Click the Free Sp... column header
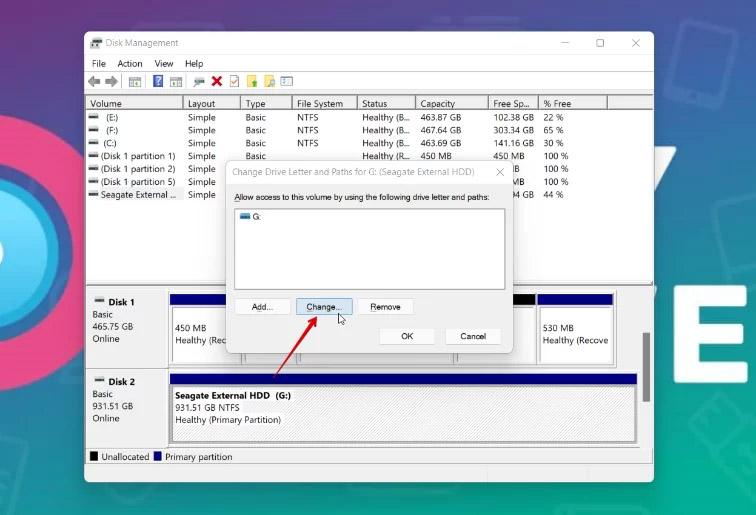 (513, 103)
